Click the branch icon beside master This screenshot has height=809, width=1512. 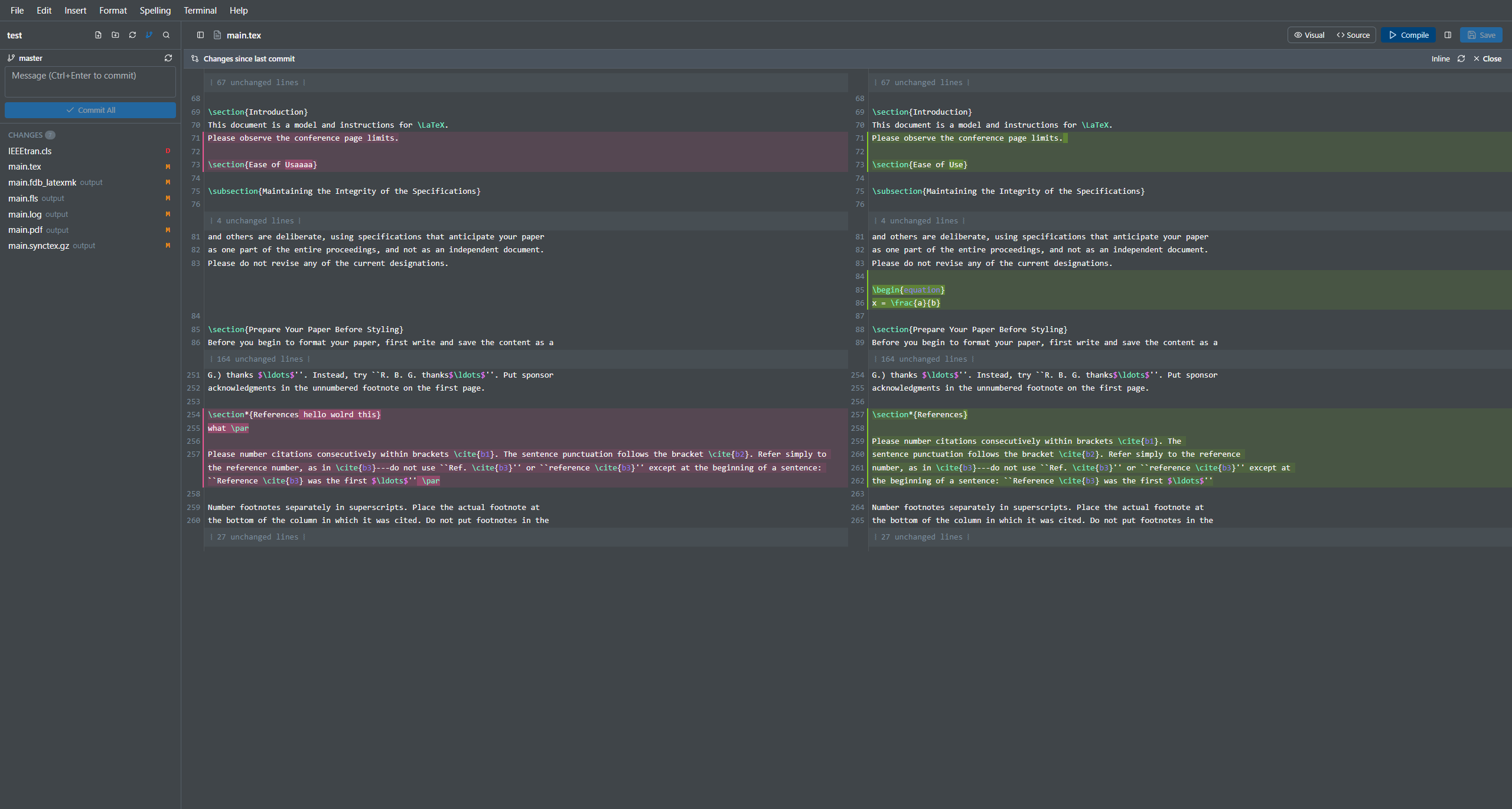11,58
